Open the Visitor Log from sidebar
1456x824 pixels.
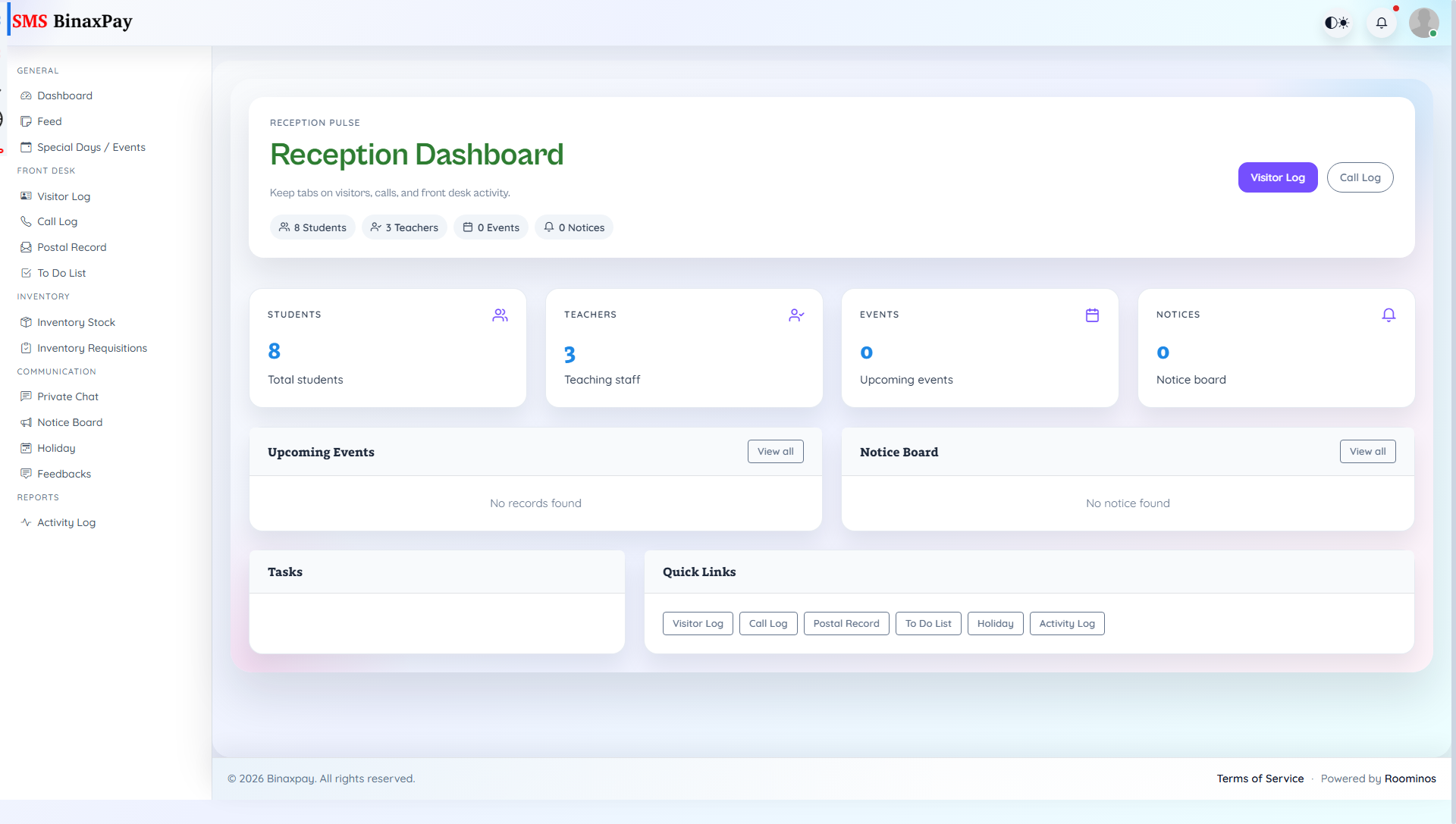[63, 196]
